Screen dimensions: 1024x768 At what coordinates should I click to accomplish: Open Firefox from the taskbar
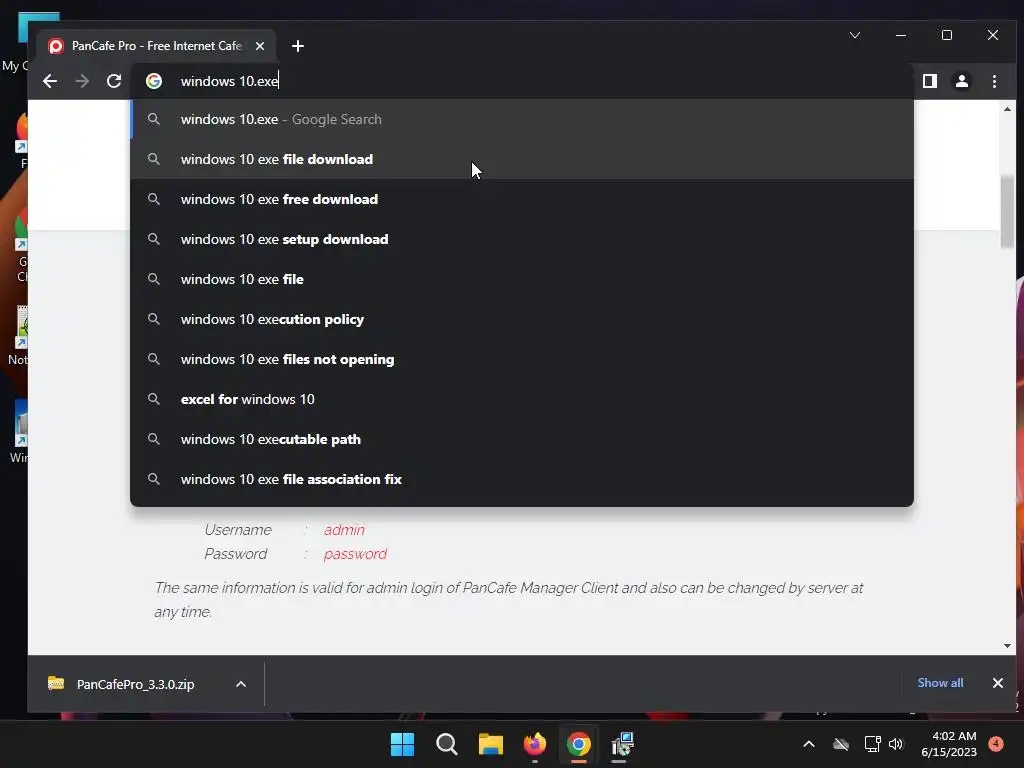tap(535, 744)
